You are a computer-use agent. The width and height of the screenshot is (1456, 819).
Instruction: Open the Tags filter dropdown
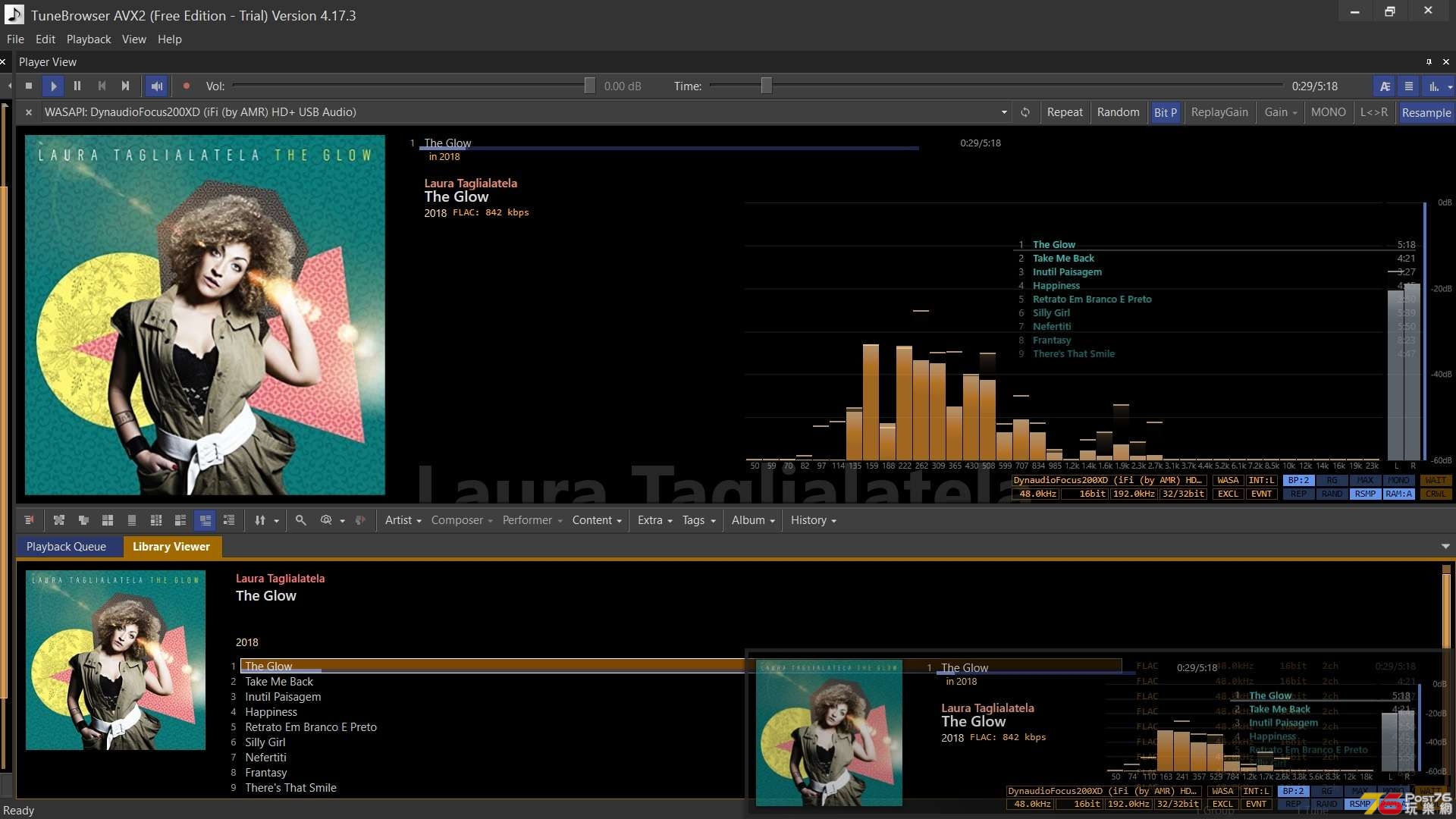pyautogui.click(x=699, y=520)
